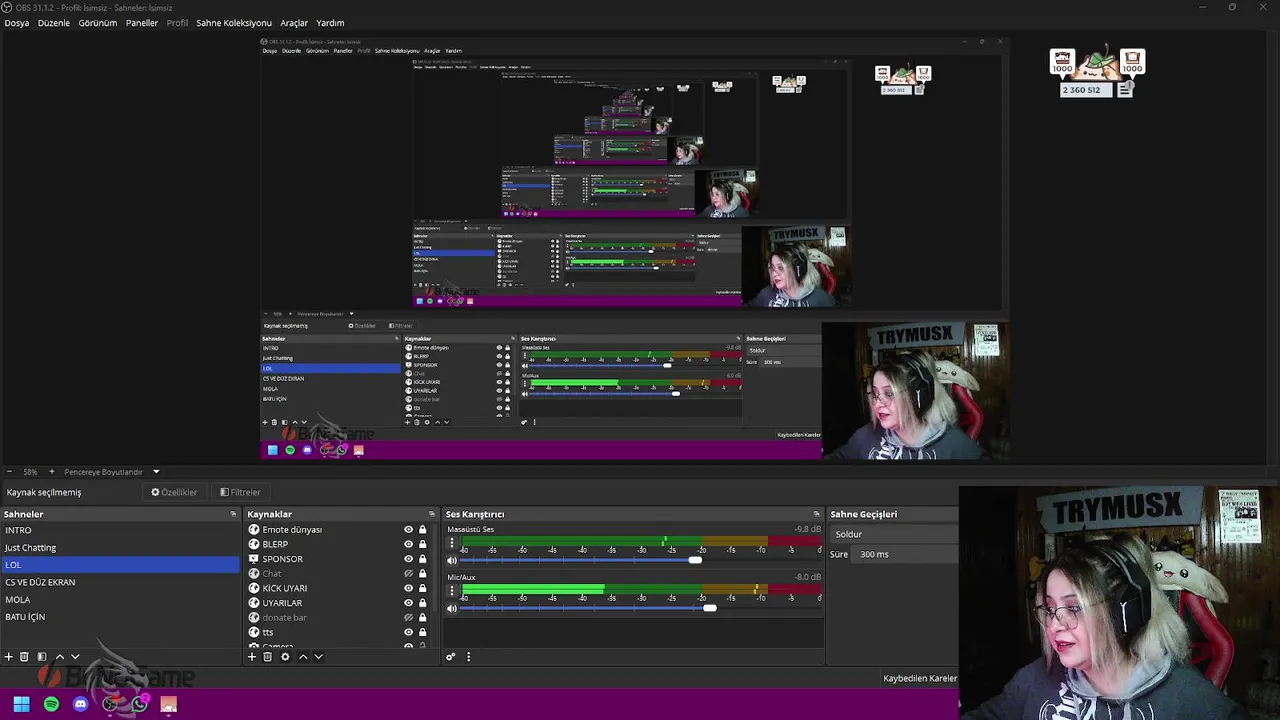Zoom out preview with minus icon

[x=9, y=472]
